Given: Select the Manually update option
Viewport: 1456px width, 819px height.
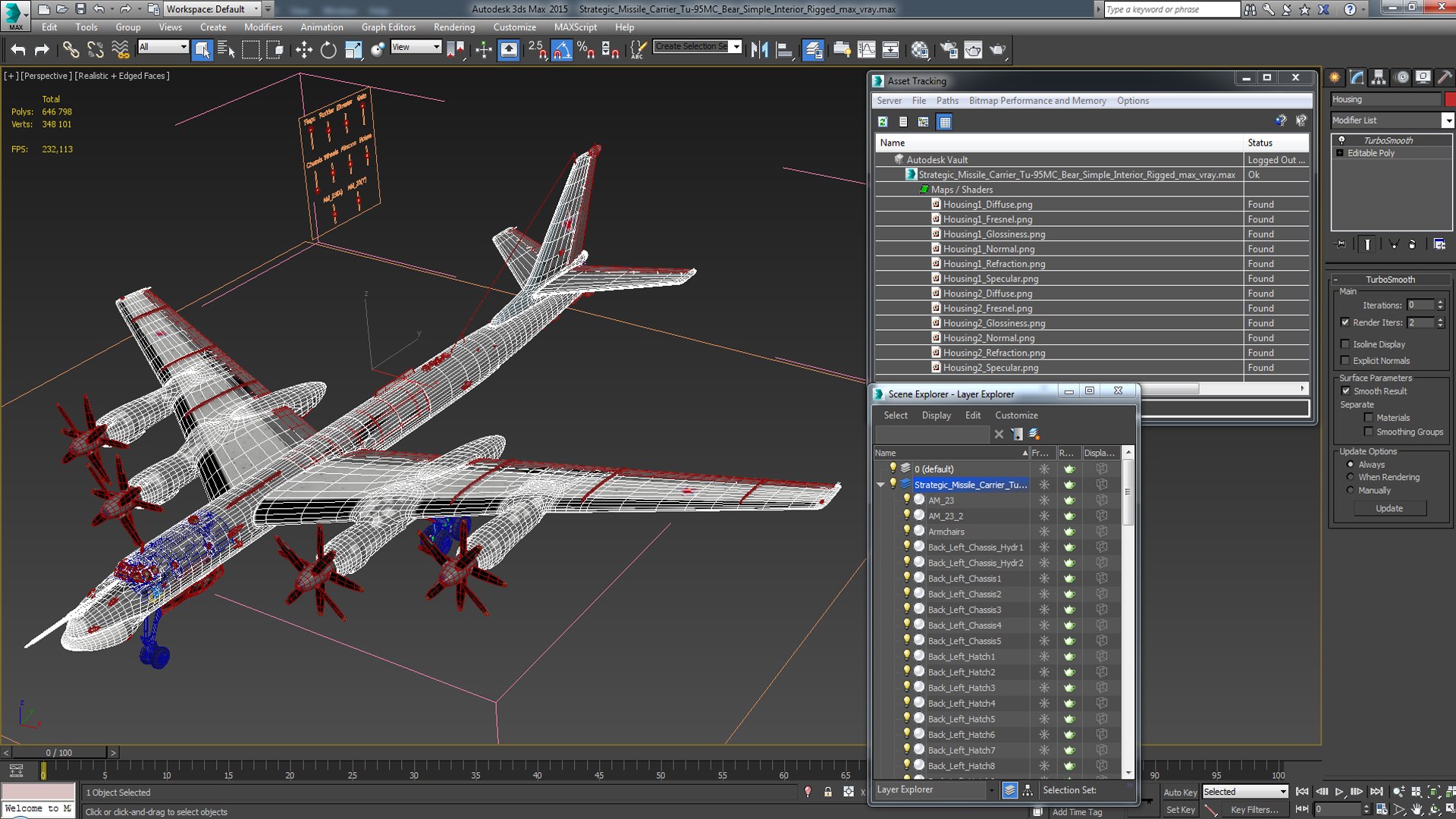Looking at the screenshot, I should pyautogui.click(x=1350, y=491).
